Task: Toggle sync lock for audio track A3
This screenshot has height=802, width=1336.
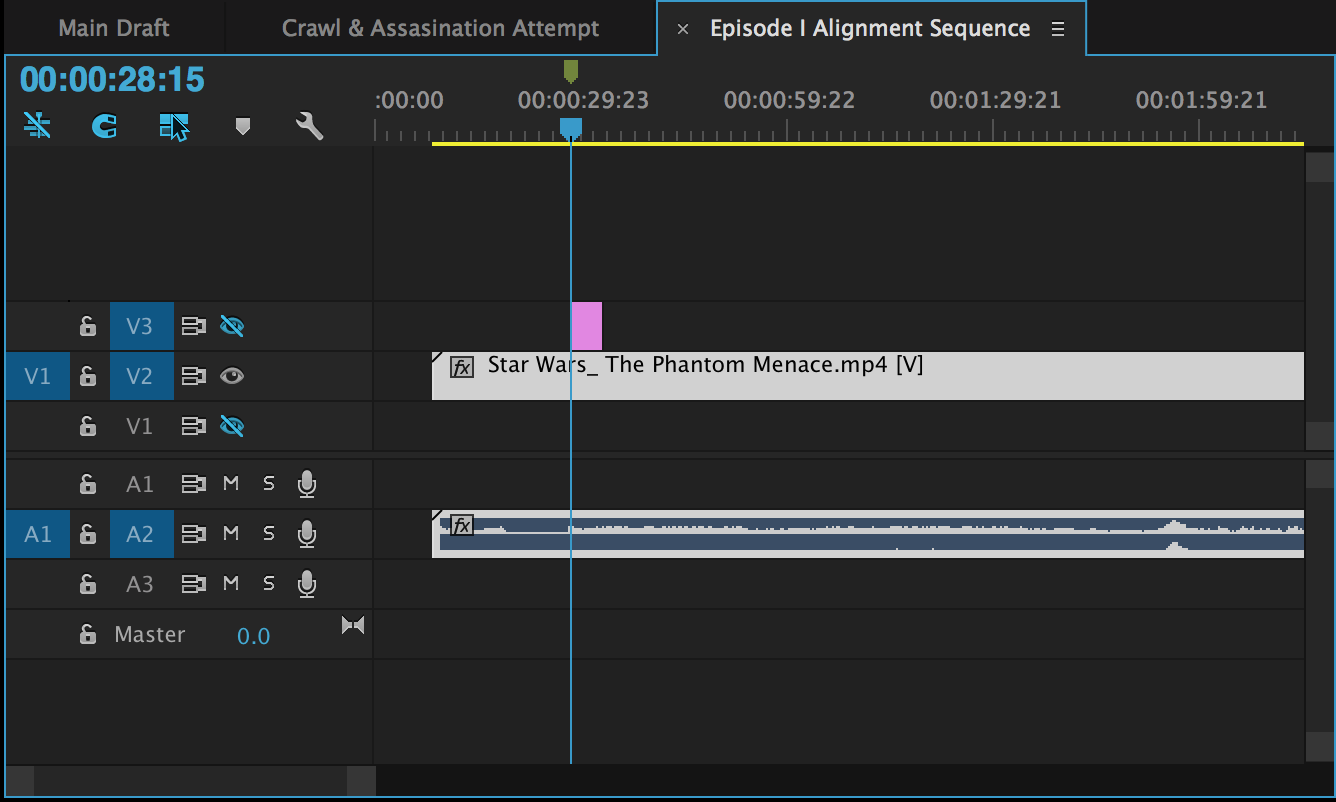Action: (193, 584)
